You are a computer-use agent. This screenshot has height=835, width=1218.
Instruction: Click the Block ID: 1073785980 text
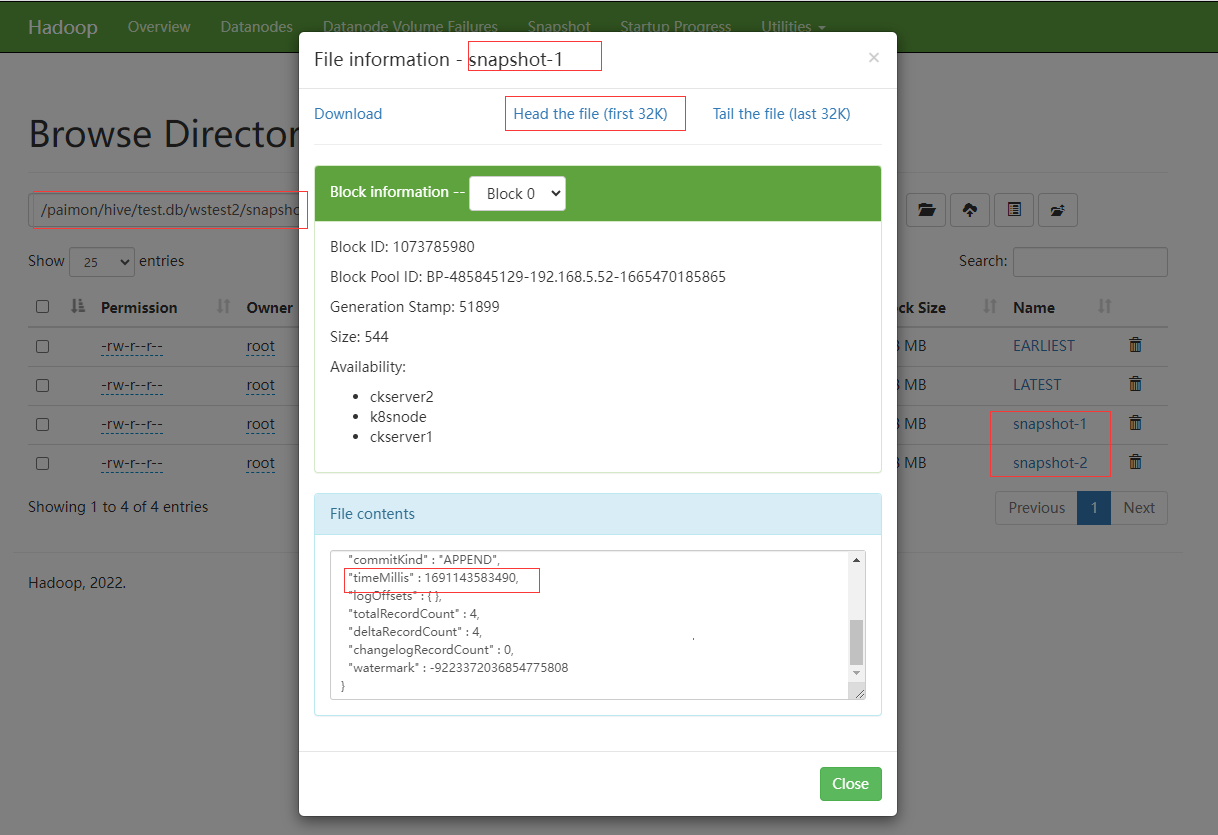(402, 246)
